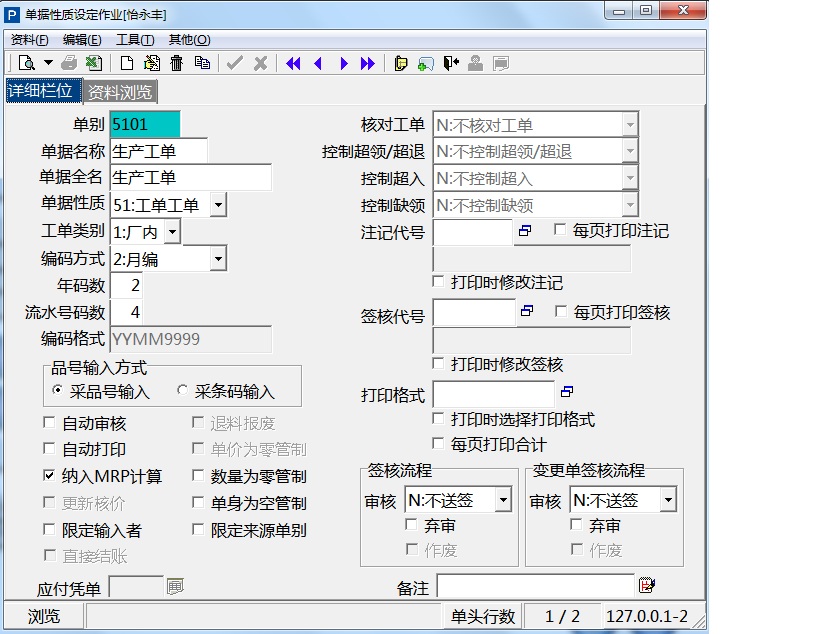The width and height of the screenshot is (816, 634).
Task: Open lookup window next to 打印格式 field
Action: [567, 391]
